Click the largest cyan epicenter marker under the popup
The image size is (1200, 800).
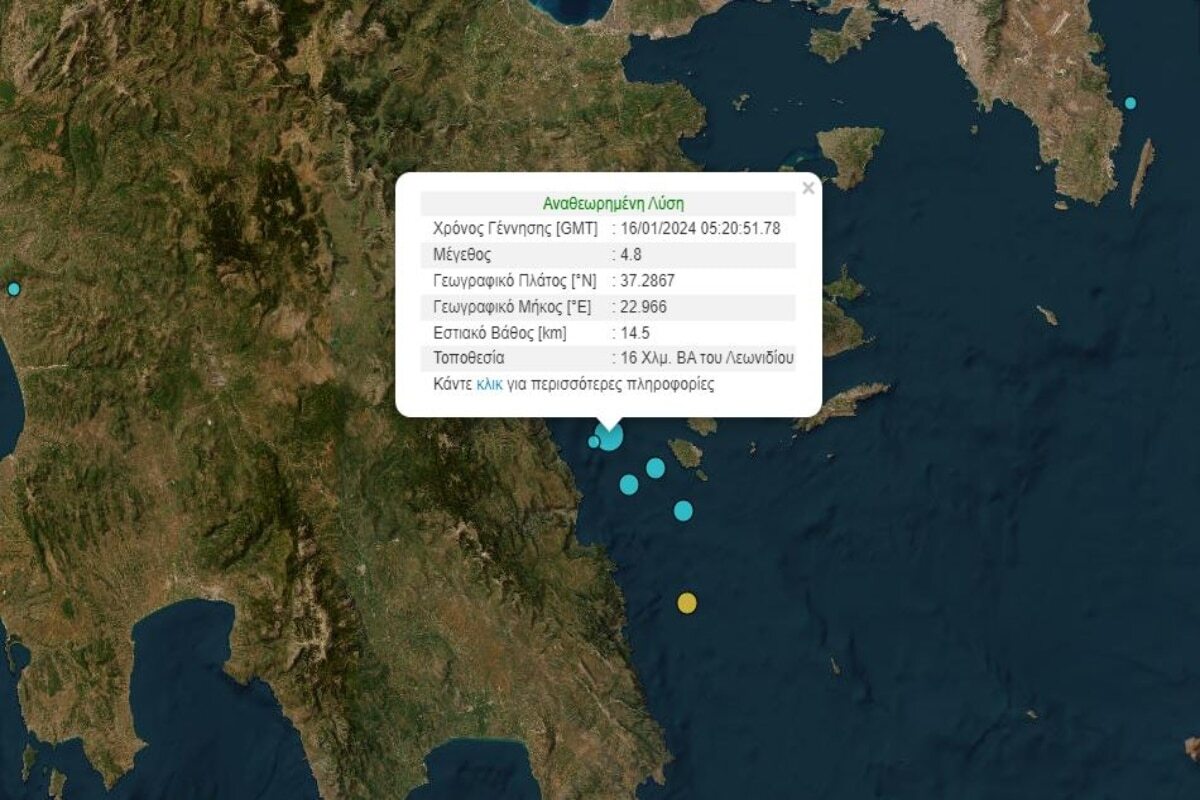pyautogui.click(x=610, y=437)
